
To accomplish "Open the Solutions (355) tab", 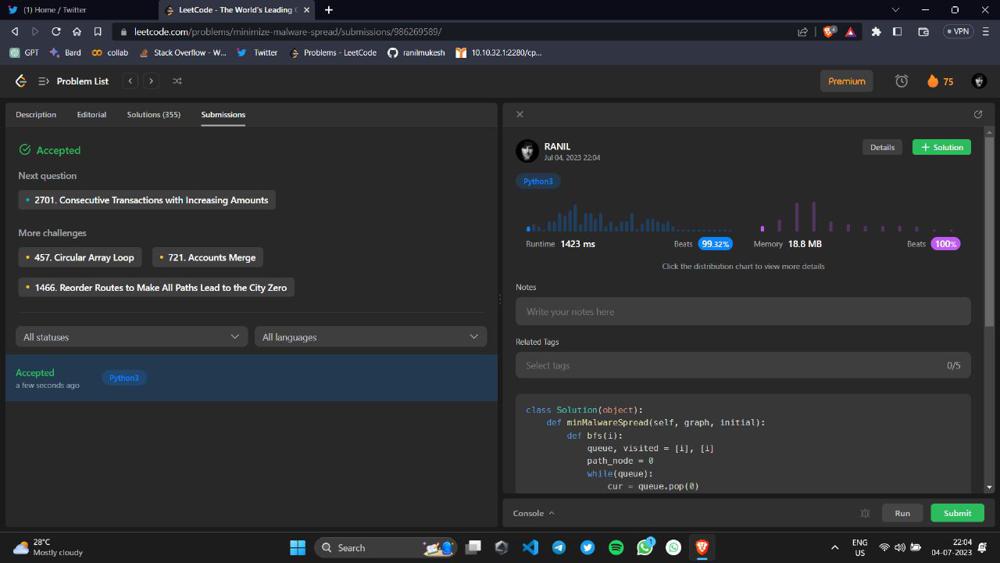I will [153, 114].
